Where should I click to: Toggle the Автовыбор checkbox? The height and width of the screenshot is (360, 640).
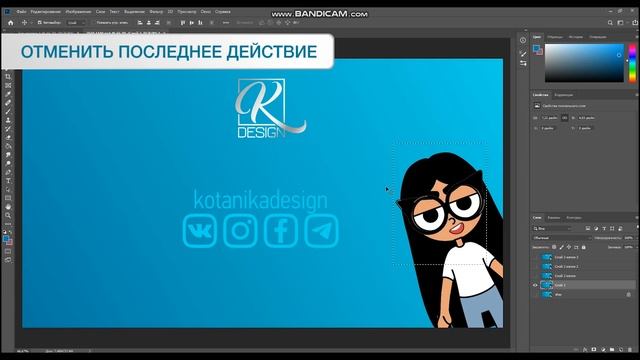(40, 23)
